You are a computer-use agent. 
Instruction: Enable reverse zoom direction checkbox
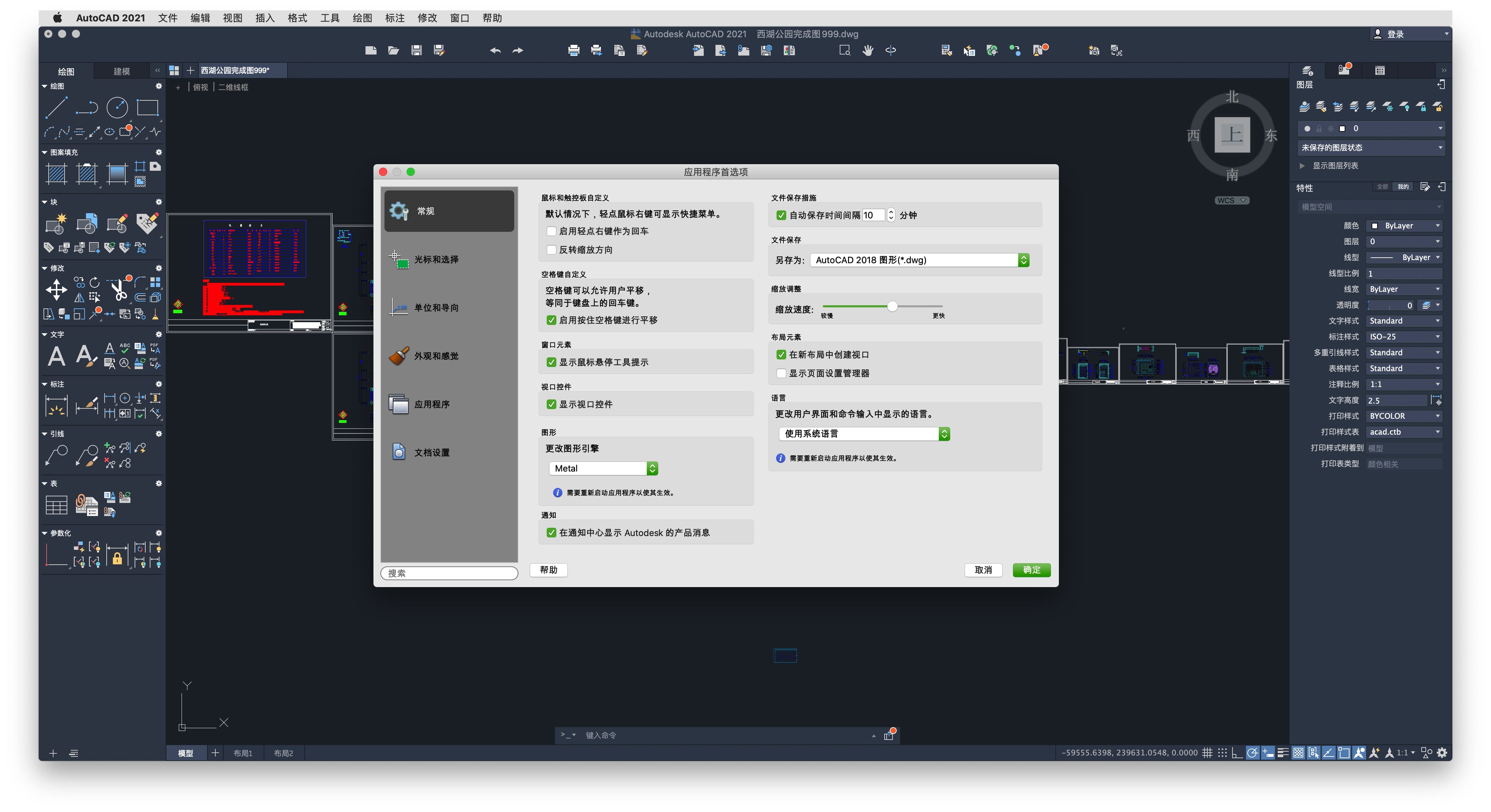pyautogui.click(x=551, y=250)
